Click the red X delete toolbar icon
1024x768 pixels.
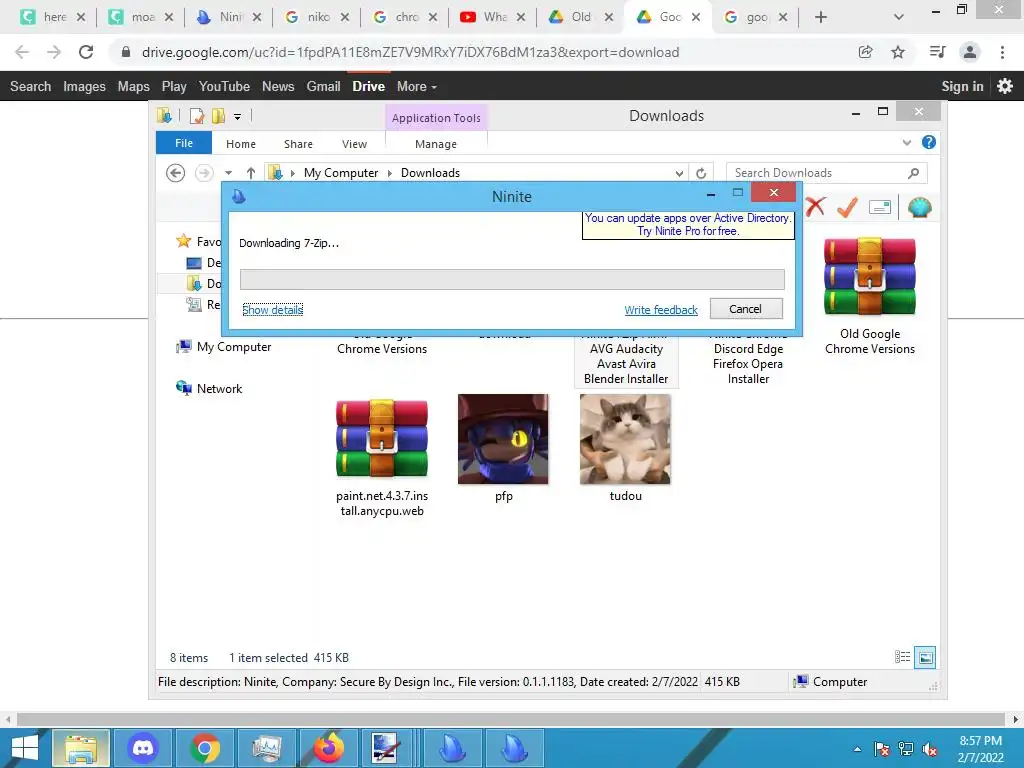(x=816, y=207)
